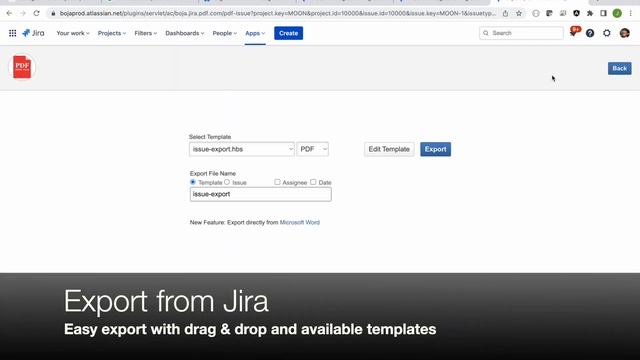Image resolution: width=640 pixels, height=360 pixels.
Task: Click the Jira Search box
Action: [x=521, y=33]
